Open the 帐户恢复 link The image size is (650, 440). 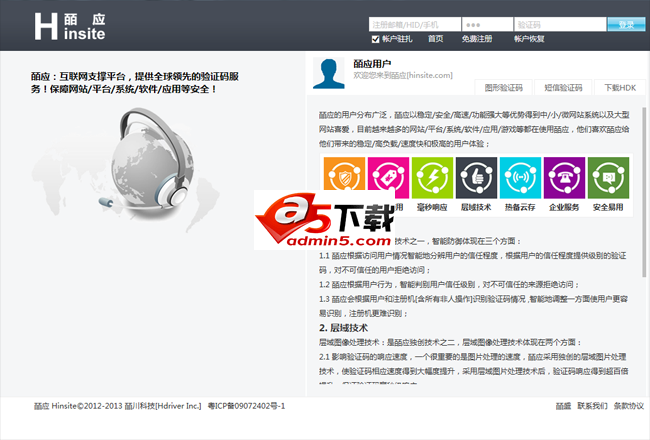(529, 39)
